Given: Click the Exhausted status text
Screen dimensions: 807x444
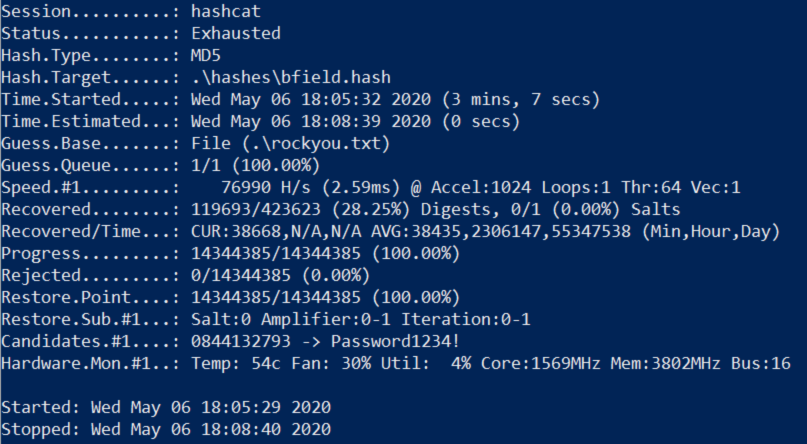Looking at the screenshot, I should point(236,33).
